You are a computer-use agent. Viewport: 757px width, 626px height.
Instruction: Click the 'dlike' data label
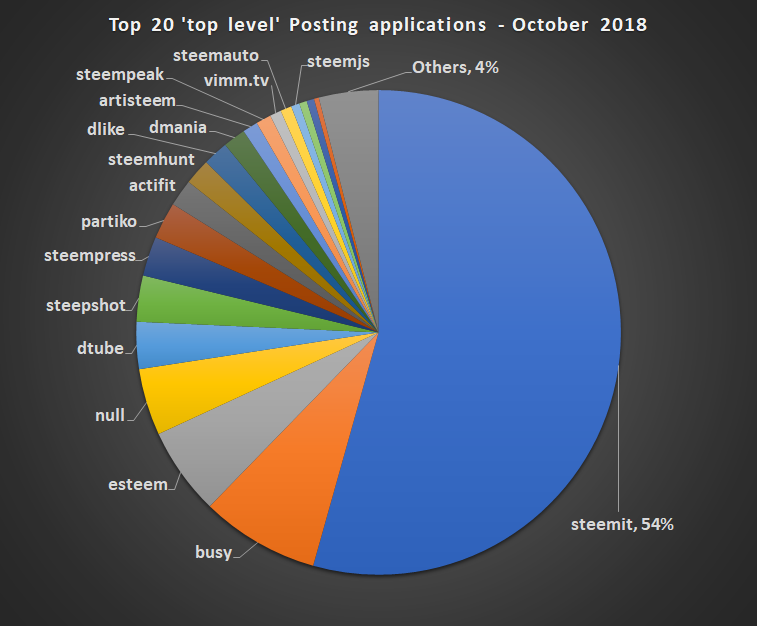tap(106, 129)
